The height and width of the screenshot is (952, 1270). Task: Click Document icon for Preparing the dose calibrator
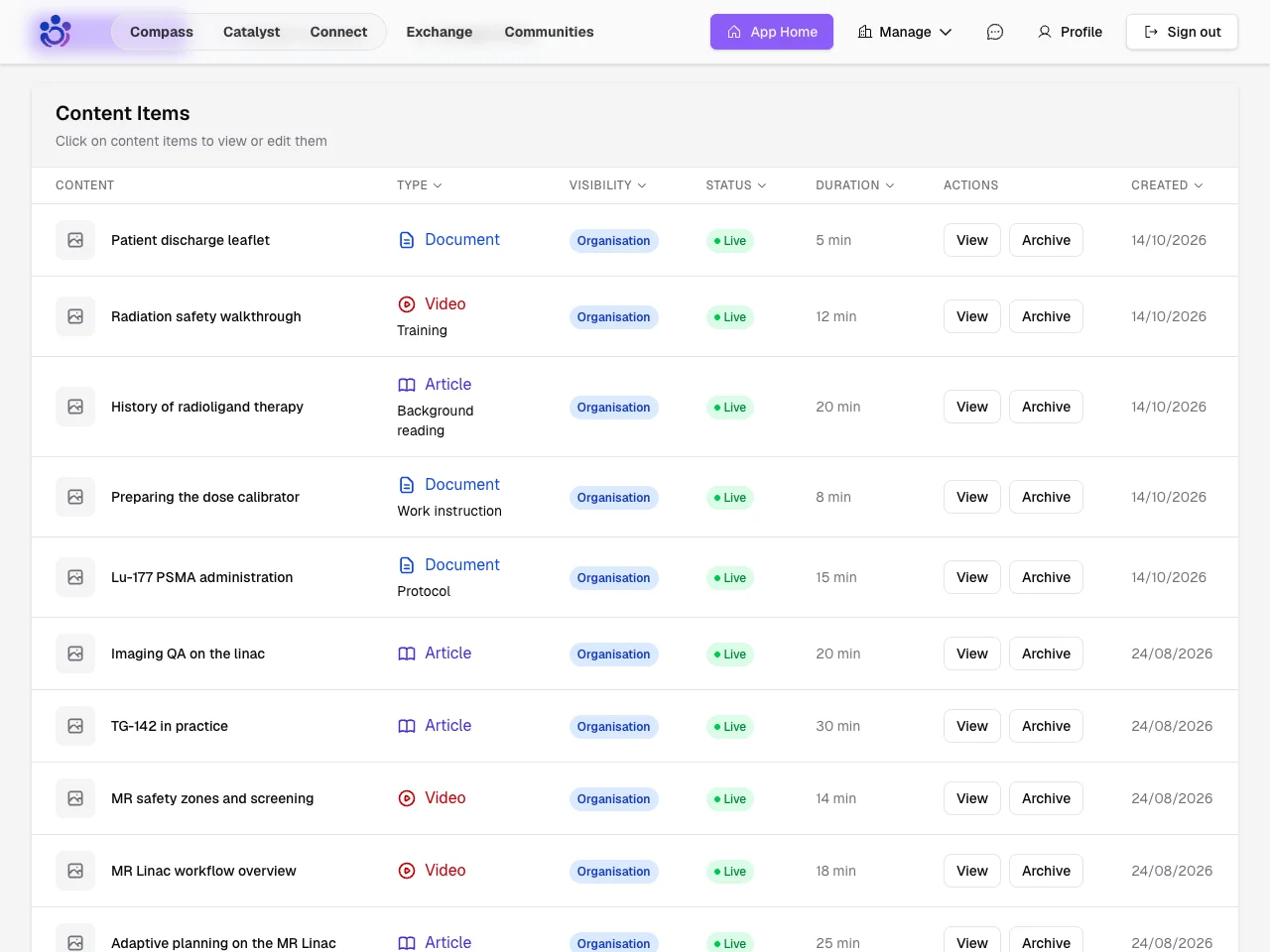coord(407,485)
